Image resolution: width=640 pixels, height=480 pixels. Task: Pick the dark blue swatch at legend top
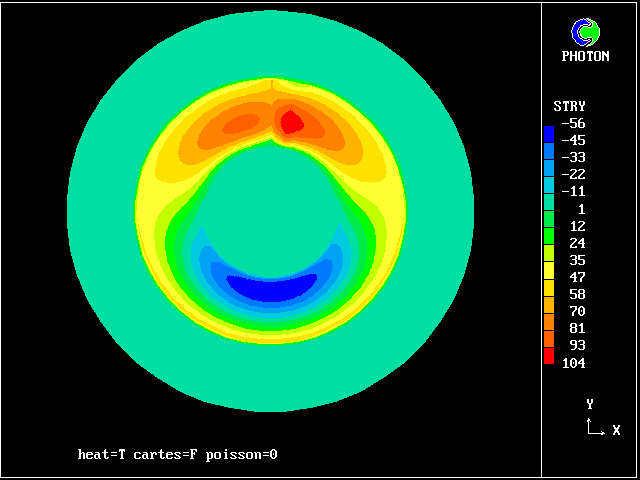pos(548,132)
